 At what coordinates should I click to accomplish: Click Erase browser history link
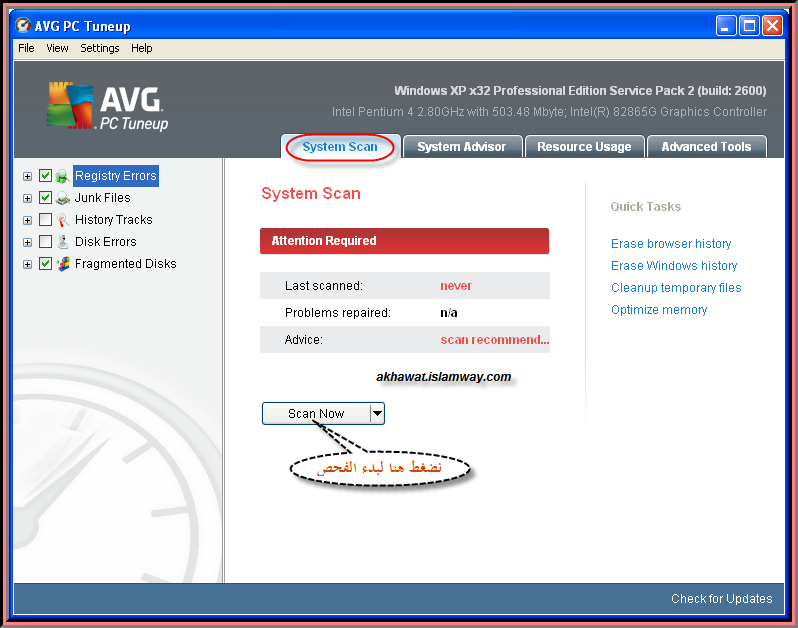tap(671, 244)
